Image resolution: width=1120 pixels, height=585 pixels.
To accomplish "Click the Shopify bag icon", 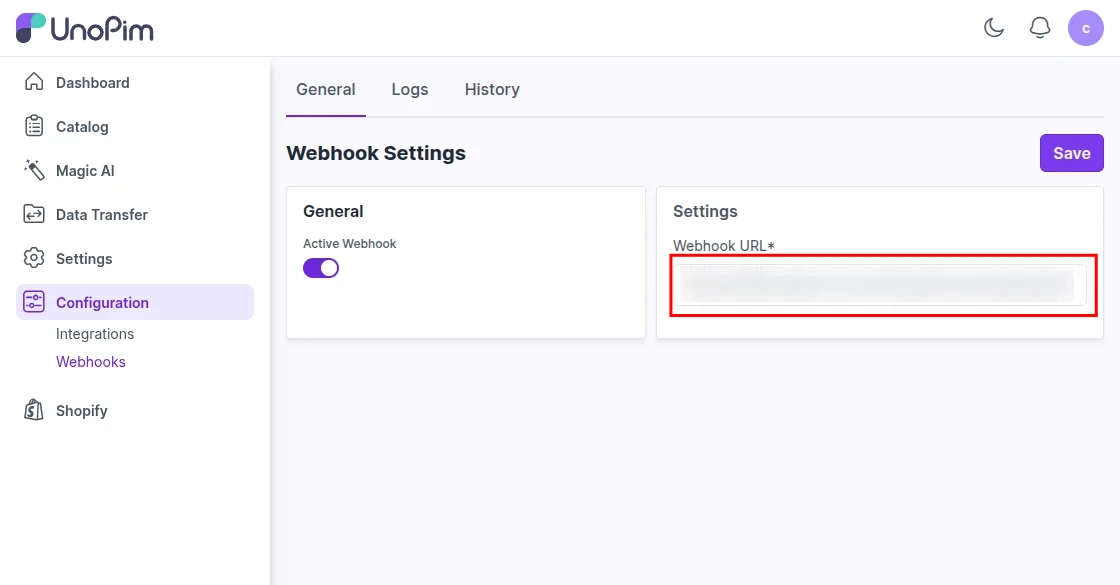I will point(34,410).
